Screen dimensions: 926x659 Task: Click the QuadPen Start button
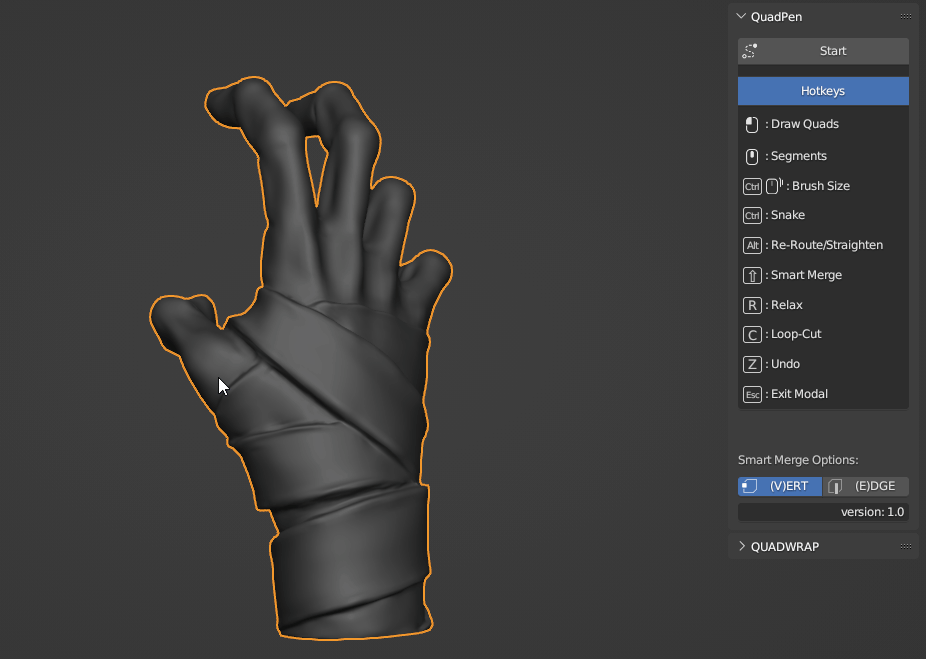tap(823, 51)
